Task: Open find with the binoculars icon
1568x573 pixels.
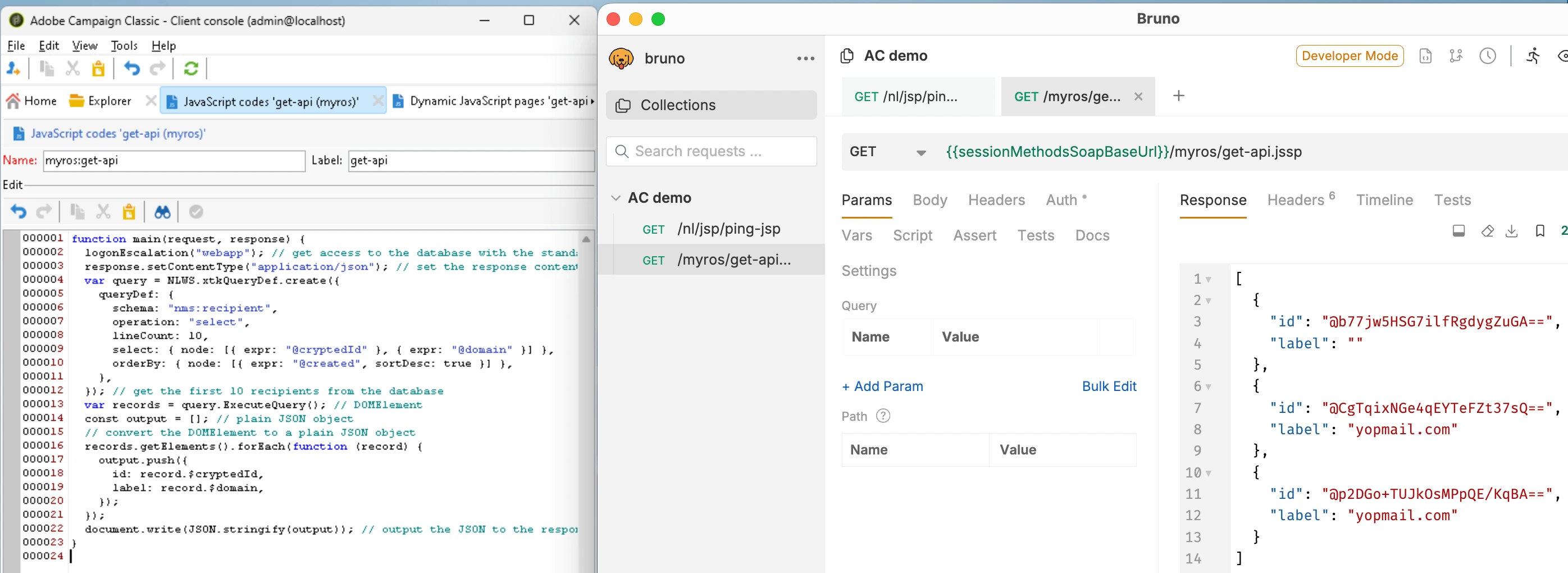Action: click(x=162, y=212)
